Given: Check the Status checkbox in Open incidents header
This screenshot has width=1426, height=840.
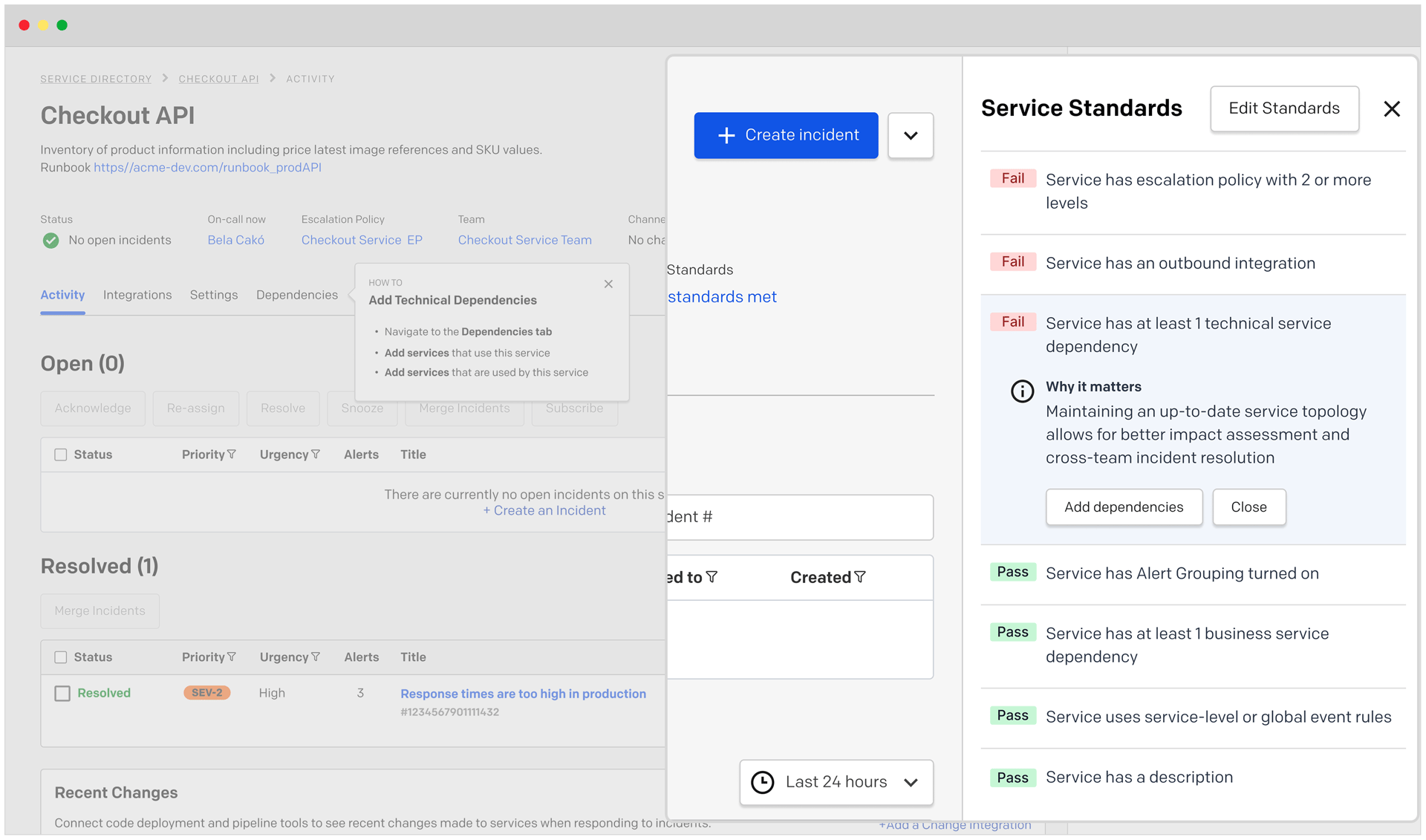Looking at the screenshot, I should point(60,454).
